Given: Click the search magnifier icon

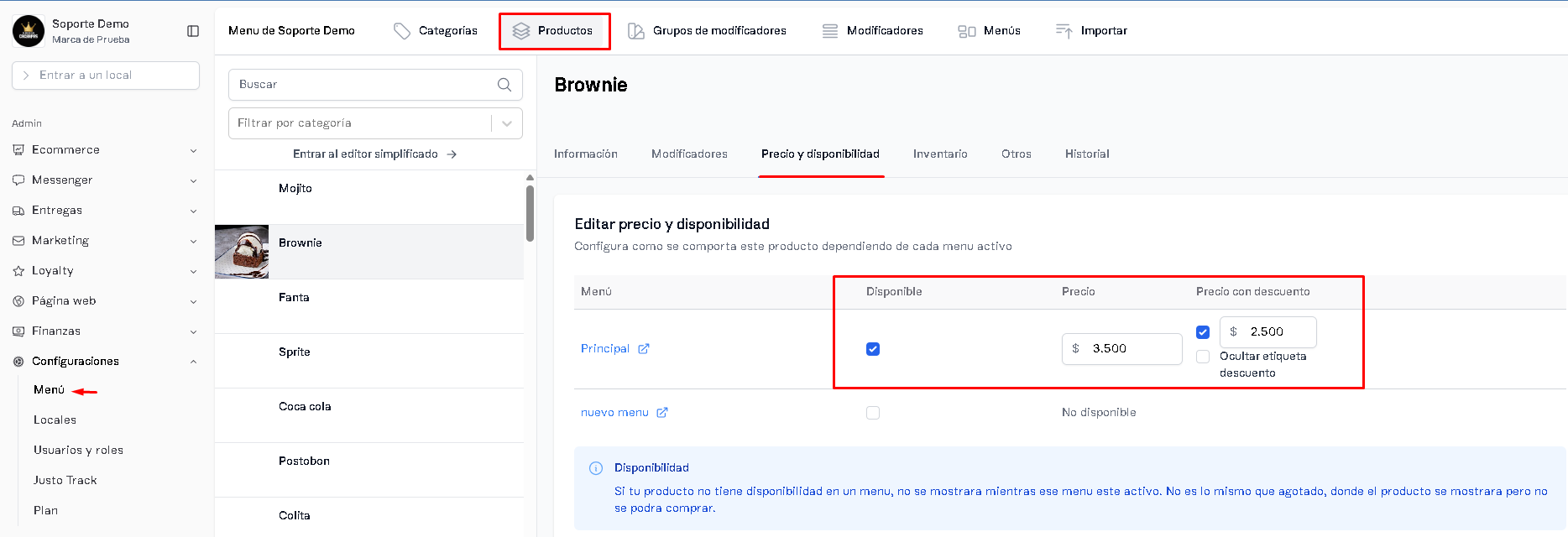Looking at the screenshot, I should click(504, 85).
